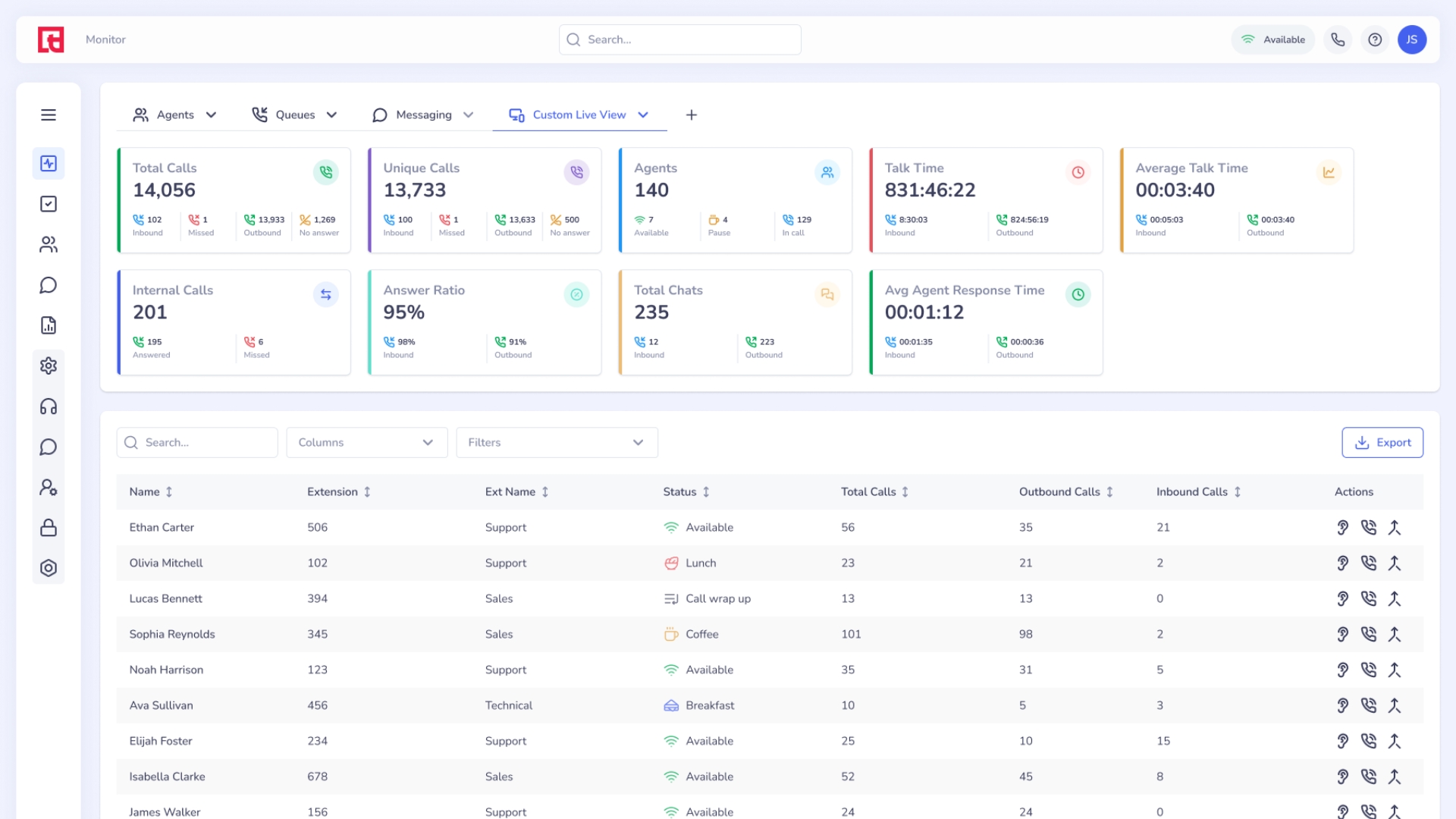Click the table search field
This screenshot has width=1456, height=819.
click(197, 442)
